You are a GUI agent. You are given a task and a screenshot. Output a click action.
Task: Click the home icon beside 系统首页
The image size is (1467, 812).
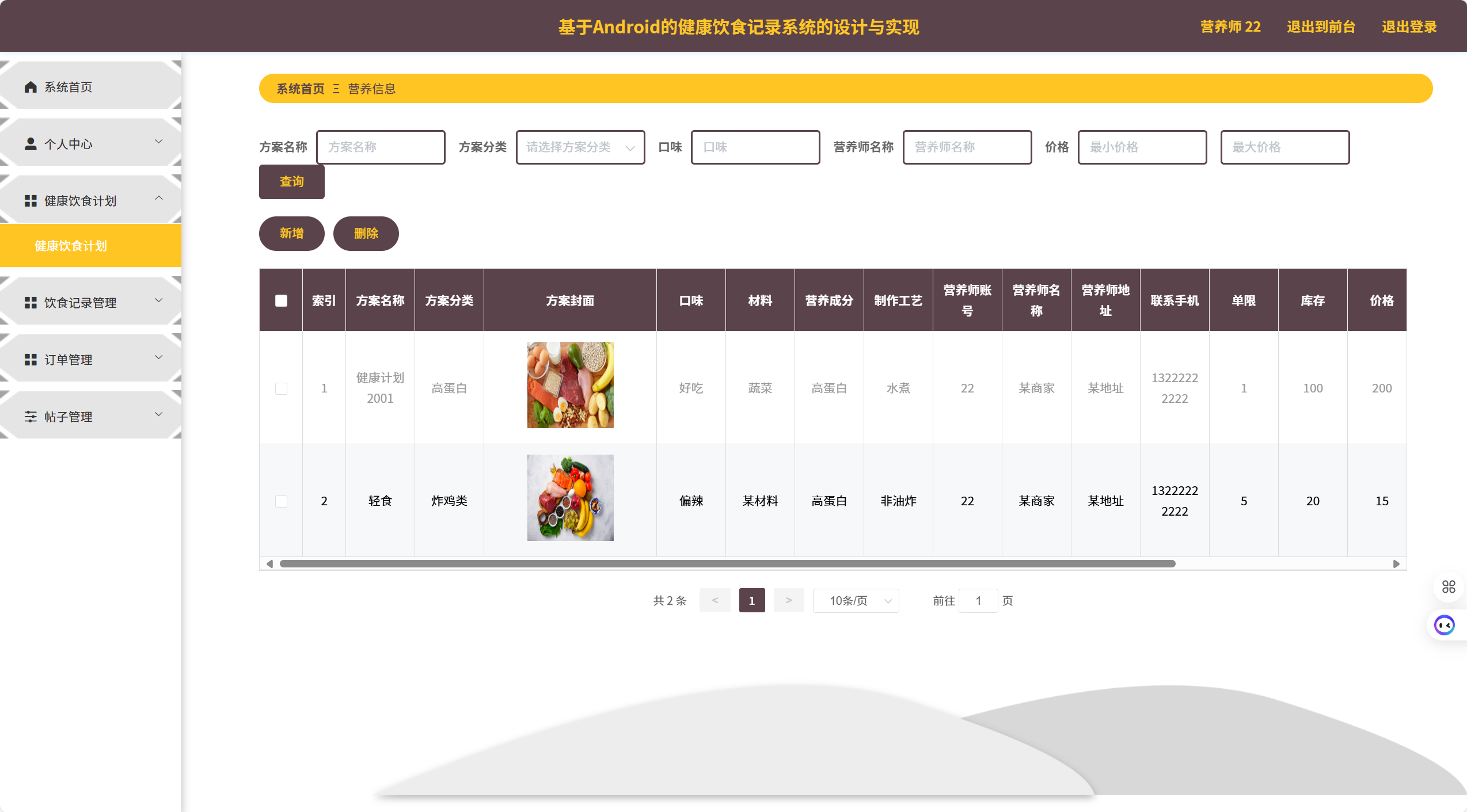(31, 87)
